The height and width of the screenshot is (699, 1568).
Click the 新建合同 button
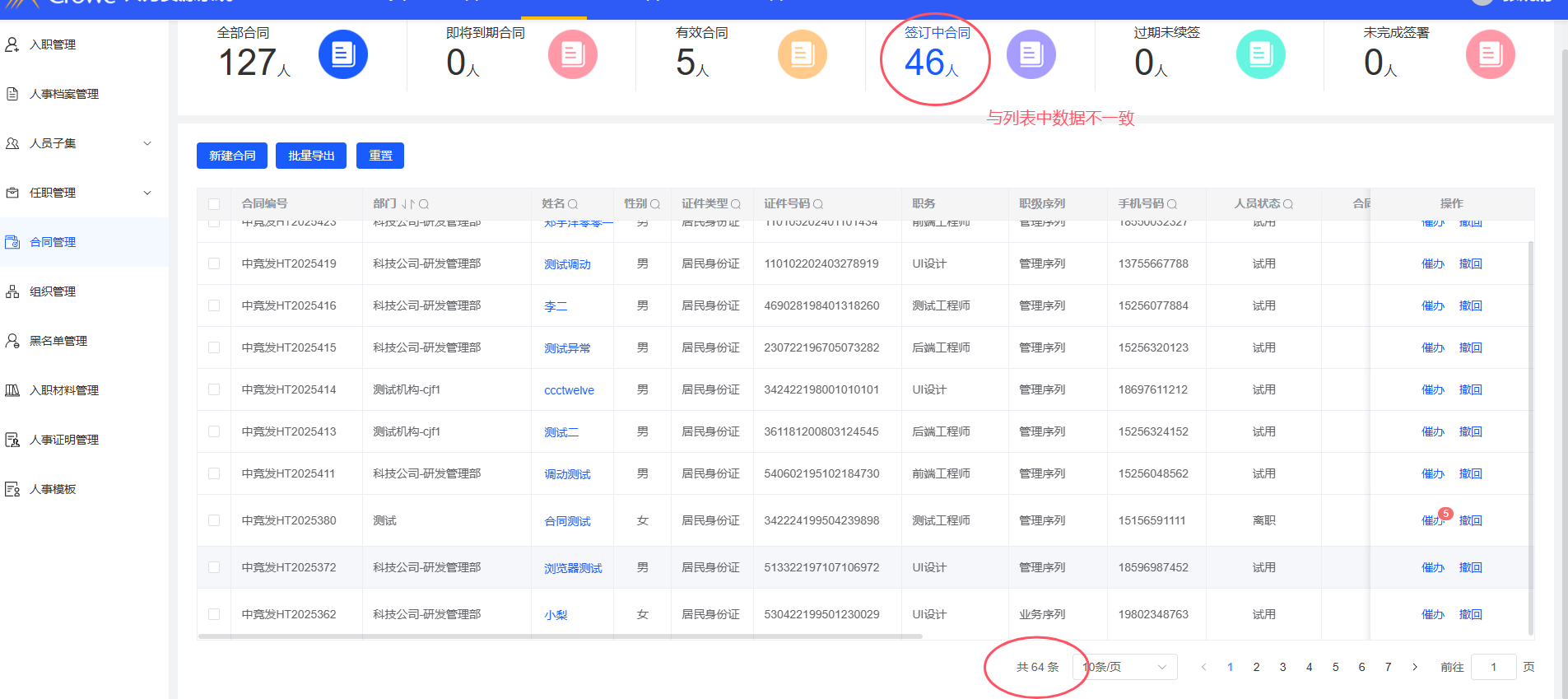coord(232,156)
